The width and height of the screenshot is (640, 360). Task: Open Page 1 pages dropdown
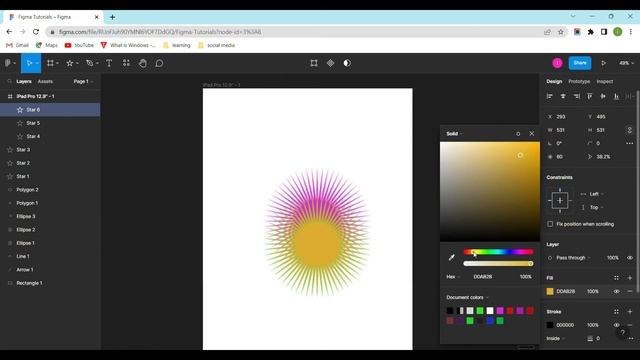click(83, 82)
